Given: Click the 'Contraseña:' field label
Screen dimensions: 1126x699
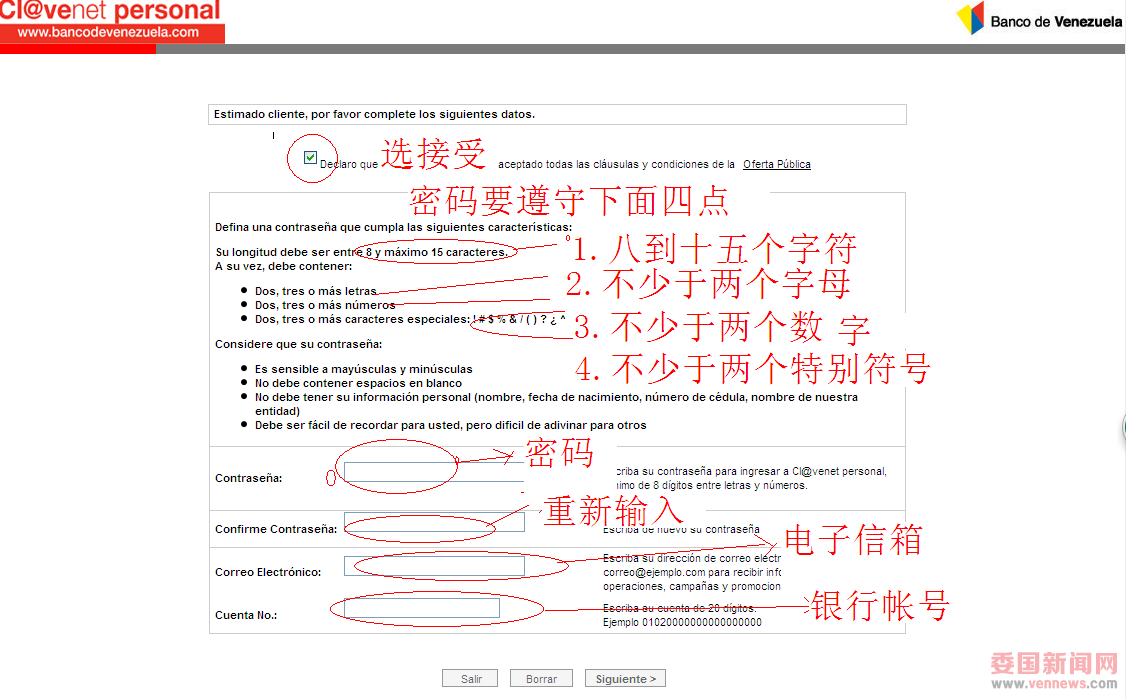Looking at the screenshot, I should 248,478.
